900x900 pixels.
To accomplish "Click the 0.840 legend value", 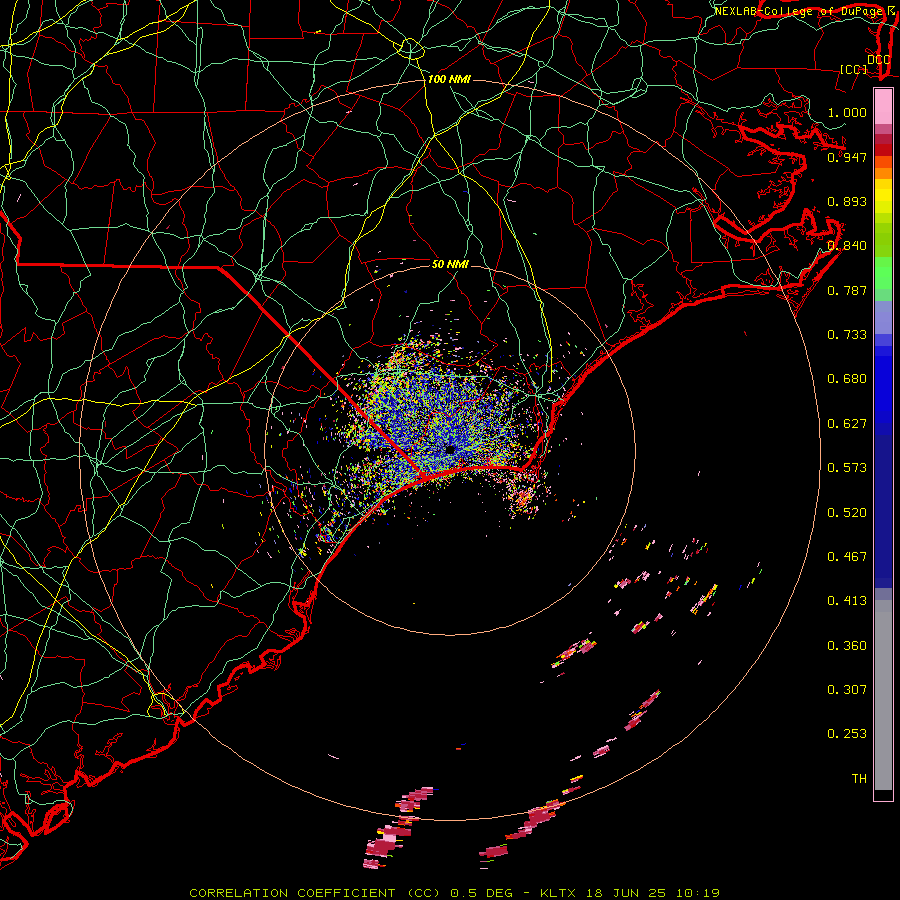I will coord(847,245).
